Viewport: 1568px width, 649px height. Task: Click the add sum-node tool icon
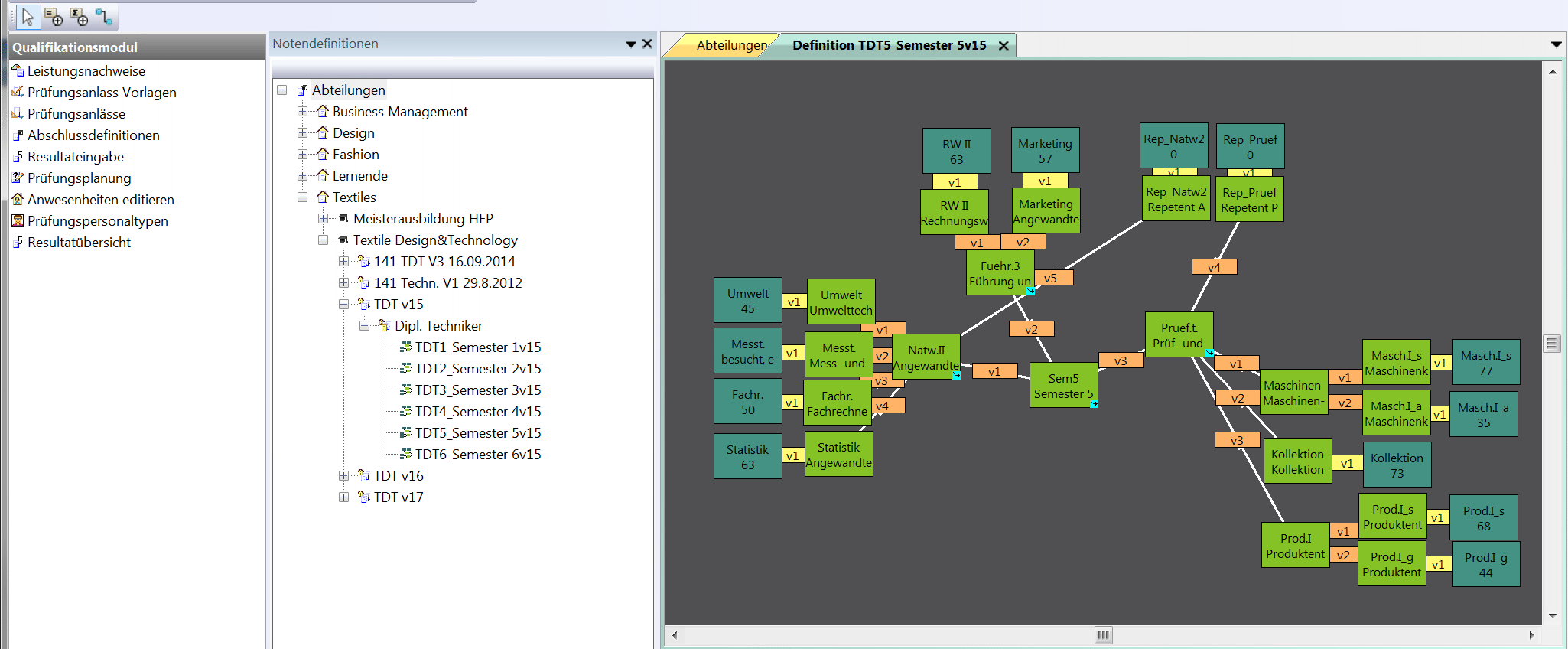pyautogui.click(x=79, y=16)
